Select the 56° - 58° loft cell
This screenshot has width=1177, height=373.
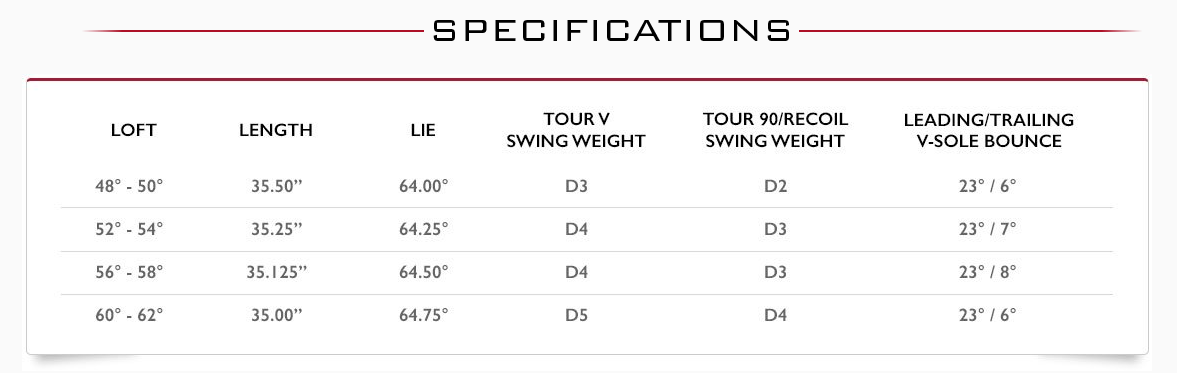coord(129,273)
